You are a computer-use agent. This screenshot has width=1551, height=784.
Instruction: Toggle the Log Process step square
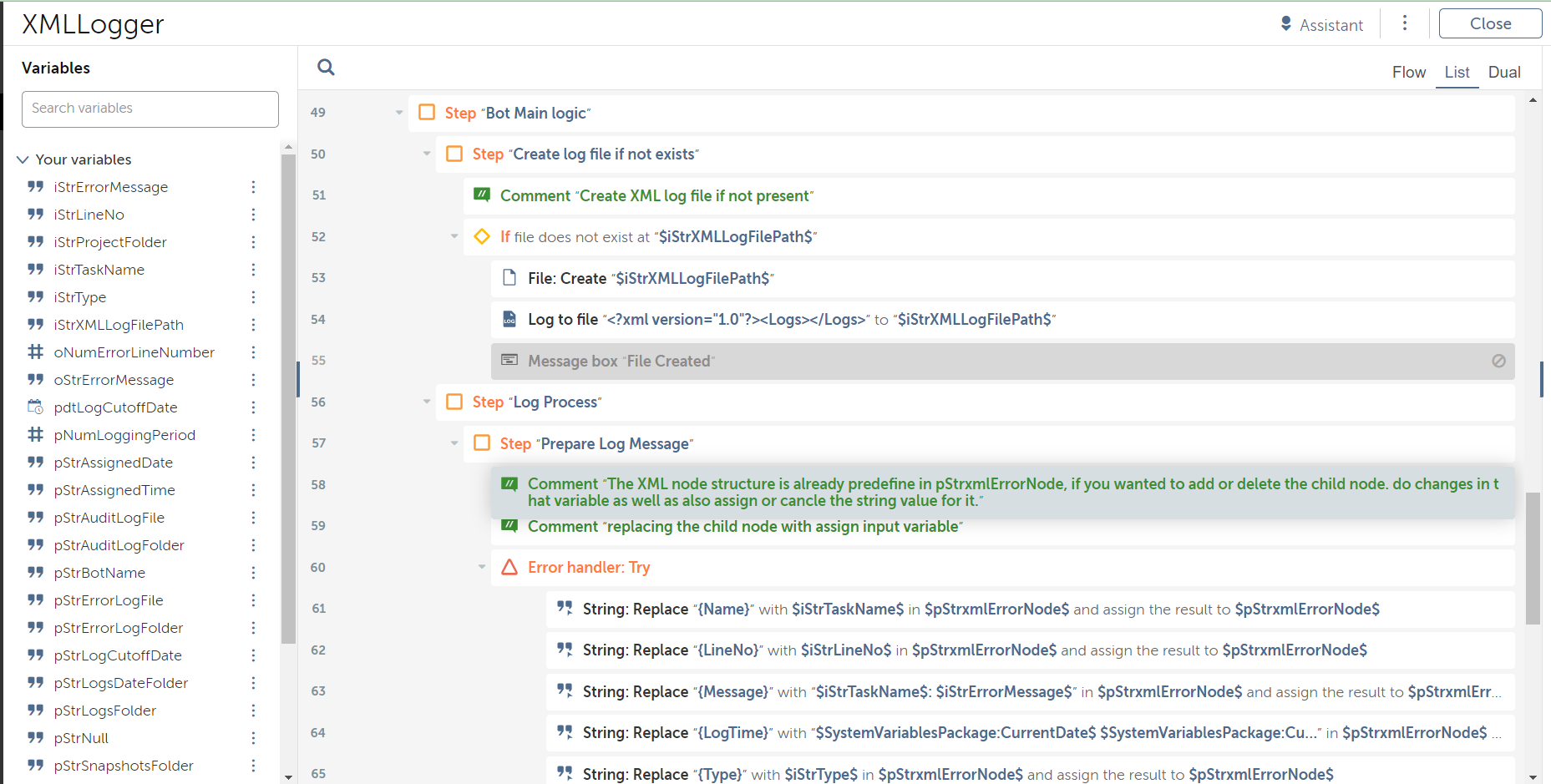tap(454, 402)
